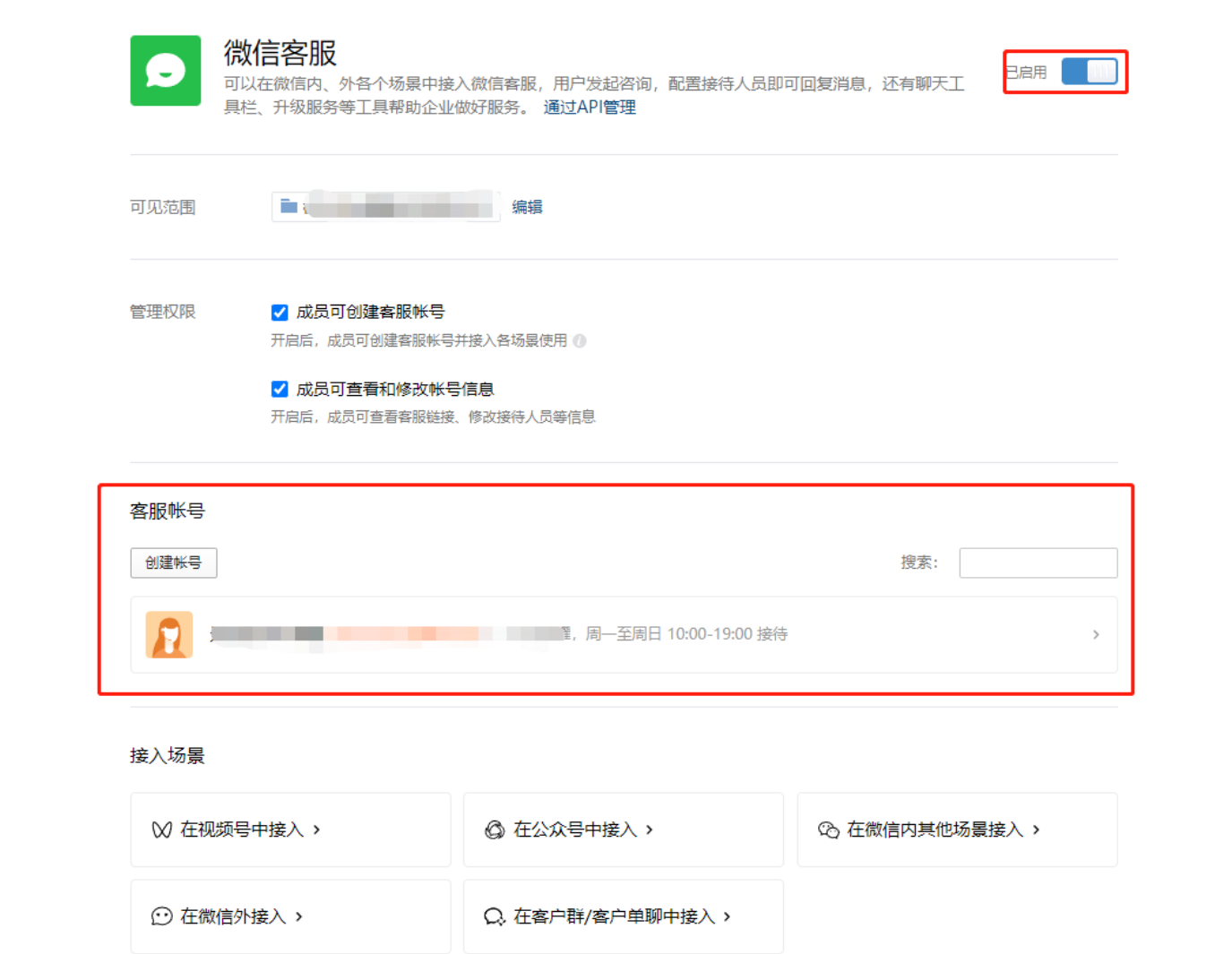Uncheck 成员可查看和修改帐号信息
The image size is (1232, 954).
coord(279,389)
